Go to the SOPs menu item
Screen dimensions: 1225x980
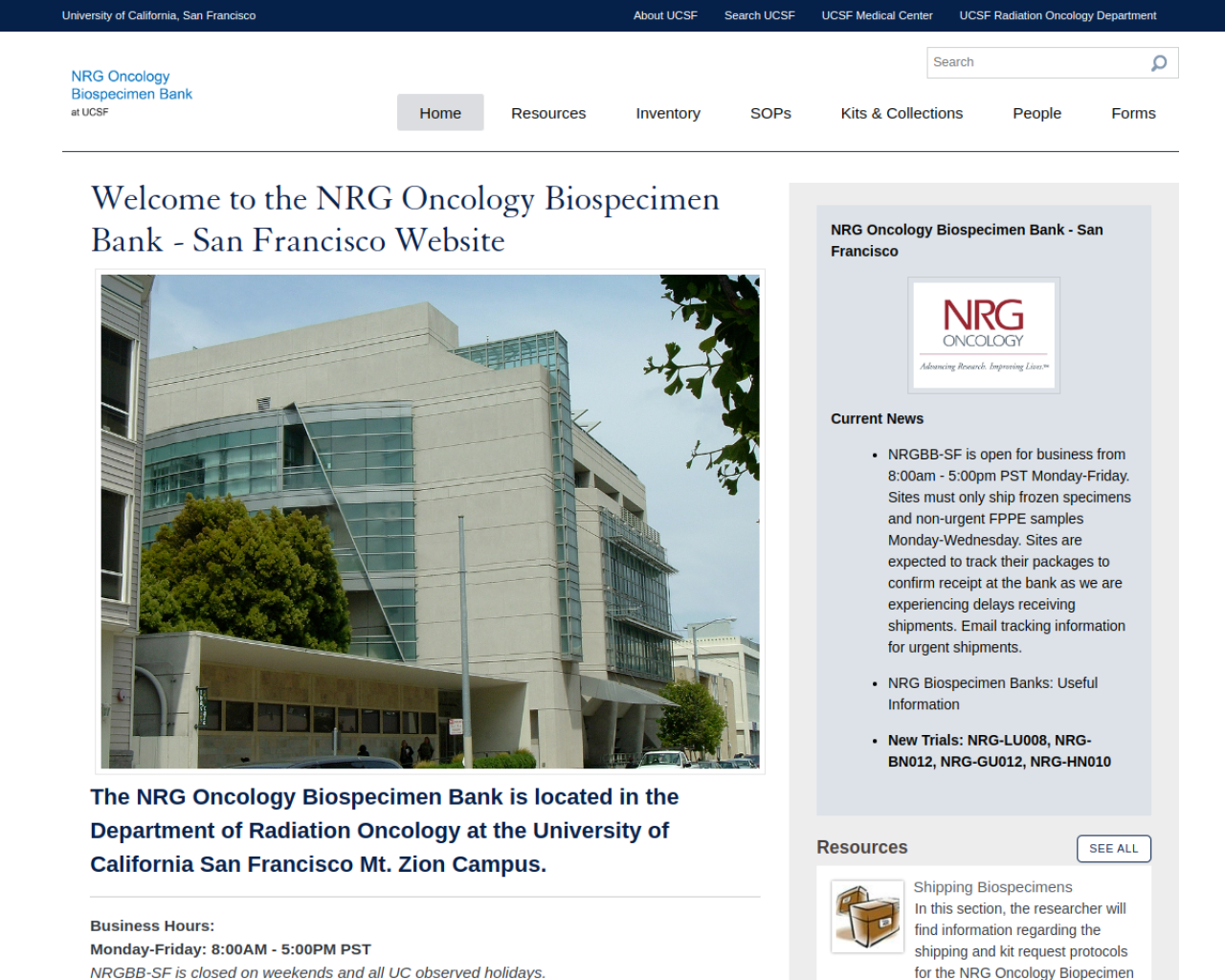(770, 113)
